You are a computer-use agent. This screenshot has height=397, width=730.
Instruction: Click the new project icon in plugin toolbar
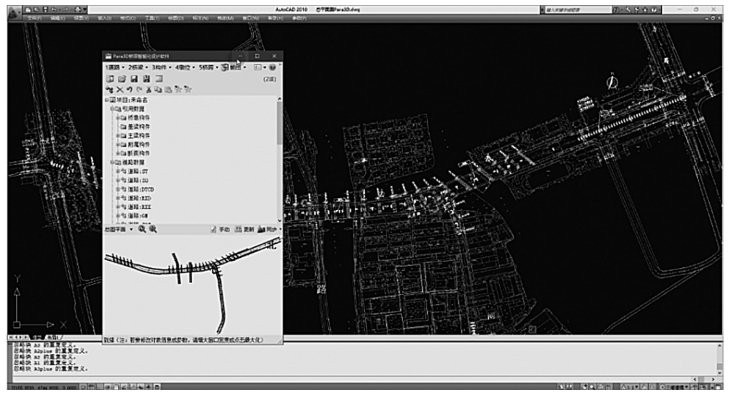110,79
